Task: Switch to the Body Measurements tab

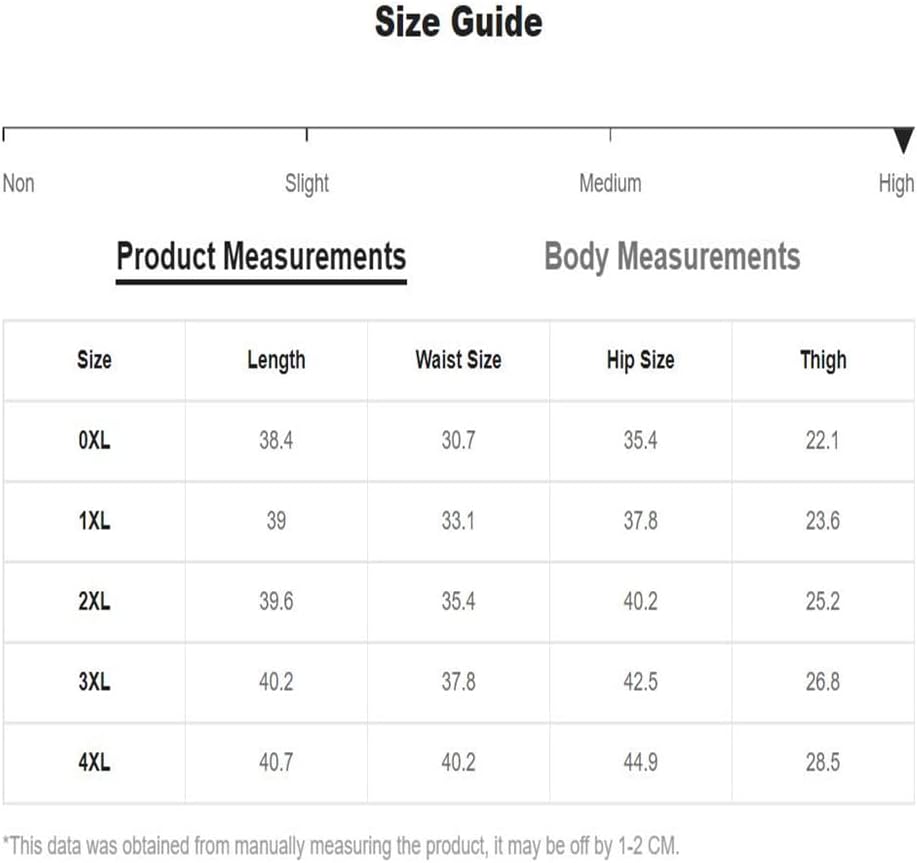Action: click(672, 257)
